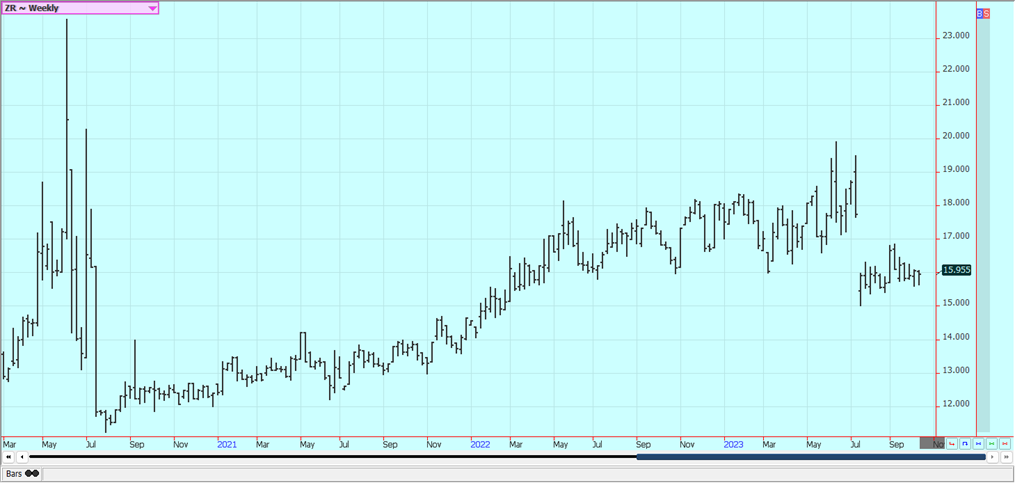
Task: Step chart back with single-left arrow
Action: pyautogui.click(x=23, y=457)
